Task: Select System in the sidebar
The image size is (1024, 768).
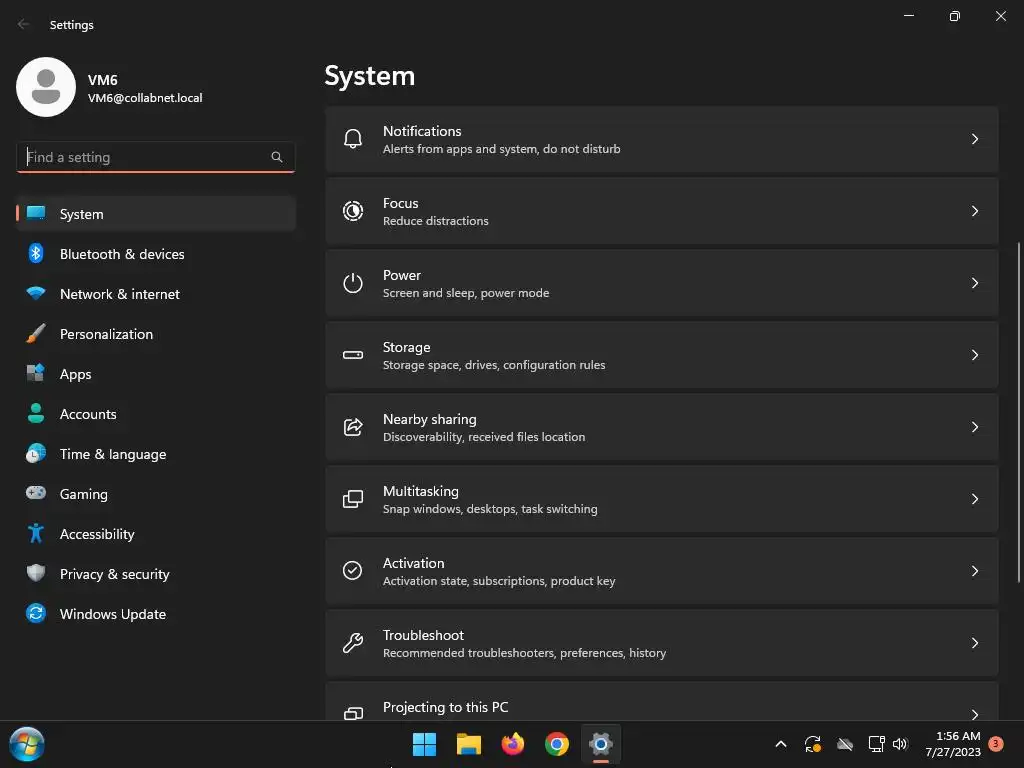Action: click(x=156, y=214)
